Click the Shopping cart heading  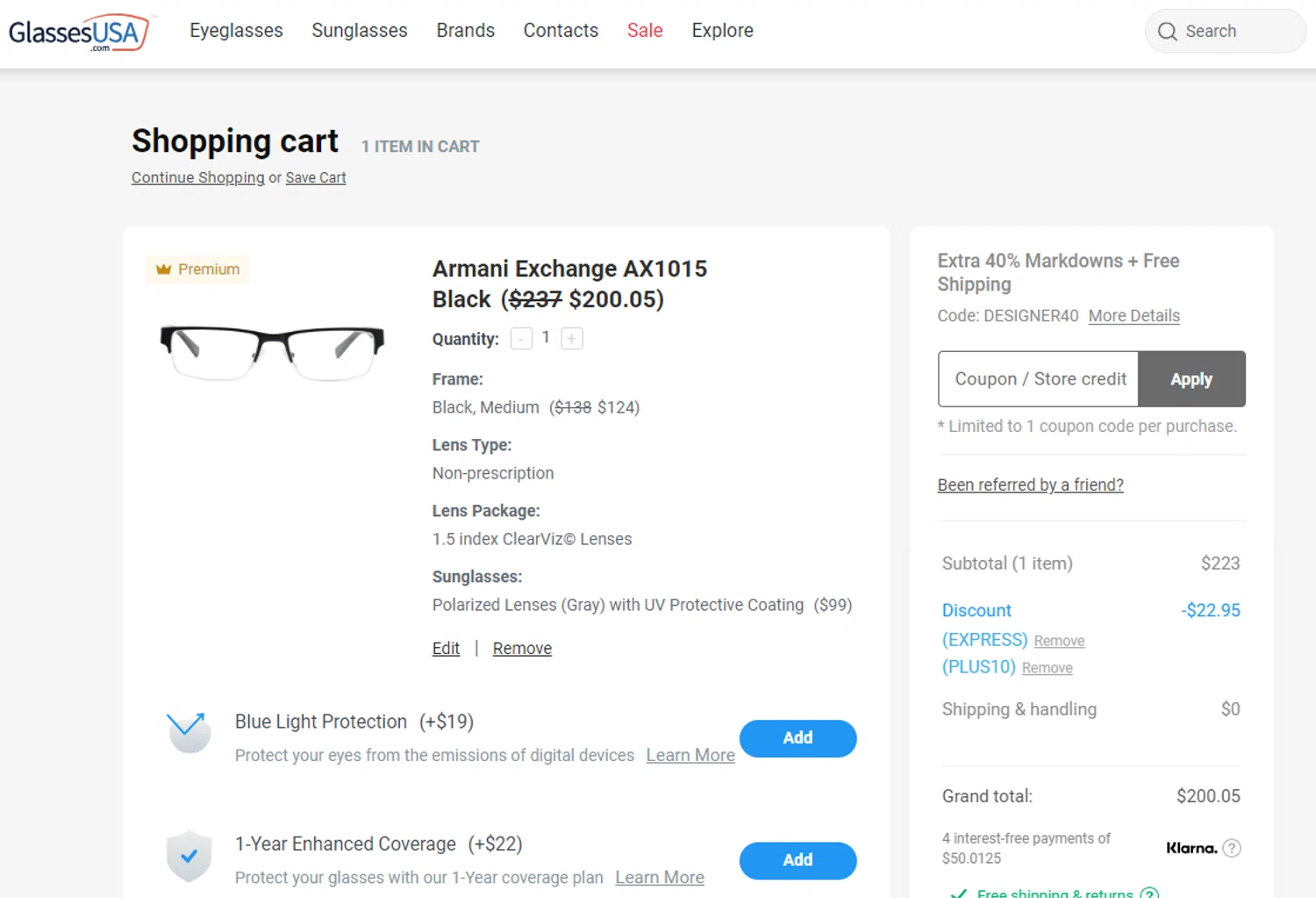pyautogui.click(x=235, y=141)
